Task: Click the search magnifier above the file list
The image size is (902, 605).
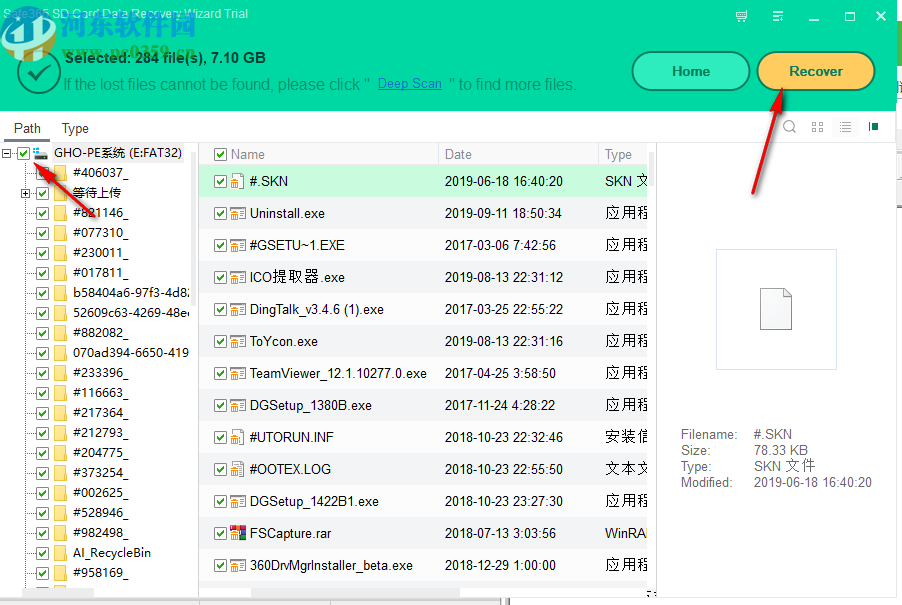Action: 789,127
